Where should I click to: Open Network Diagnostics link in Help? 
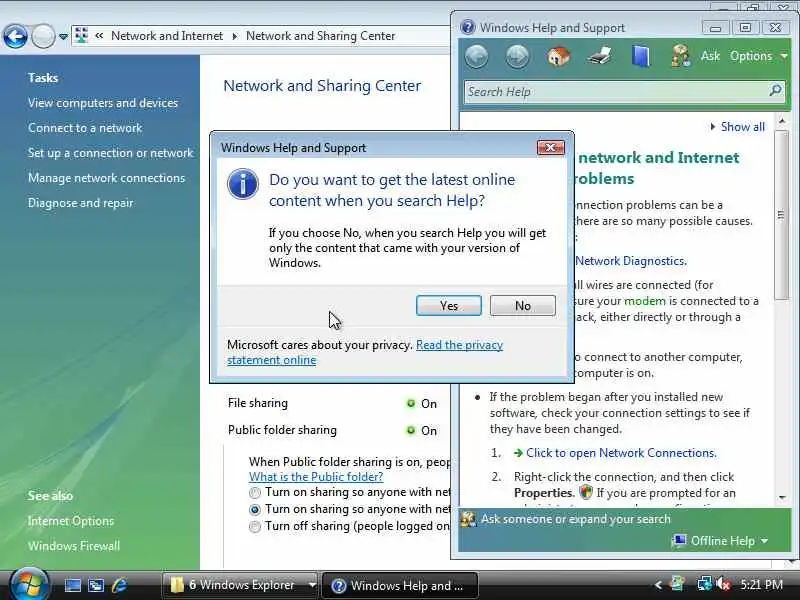631,261
